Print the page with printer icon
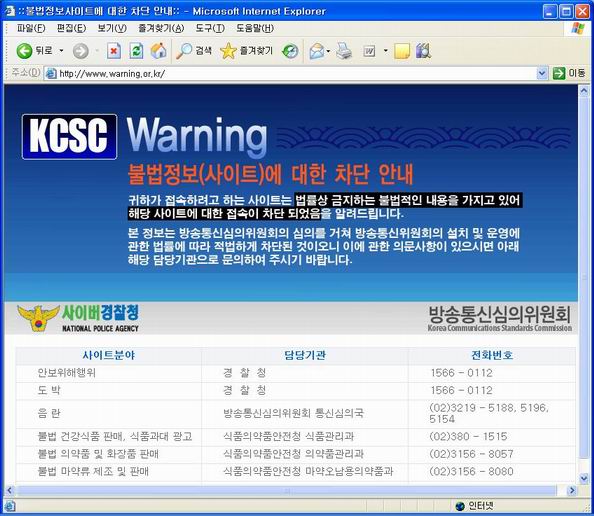Viewport: 594px width, 516px height. 344,51
